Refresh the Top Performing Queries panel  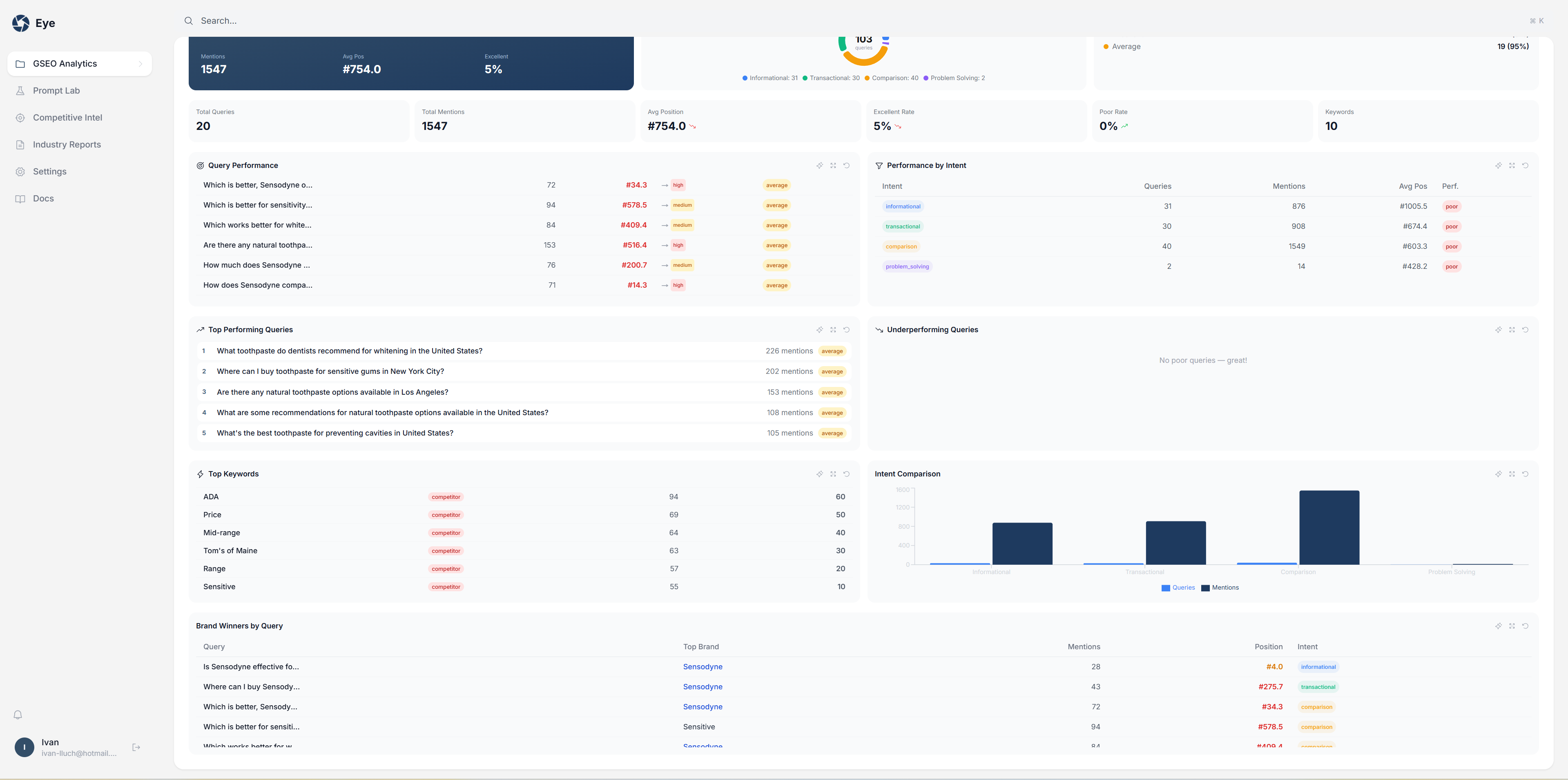(846, 330)
